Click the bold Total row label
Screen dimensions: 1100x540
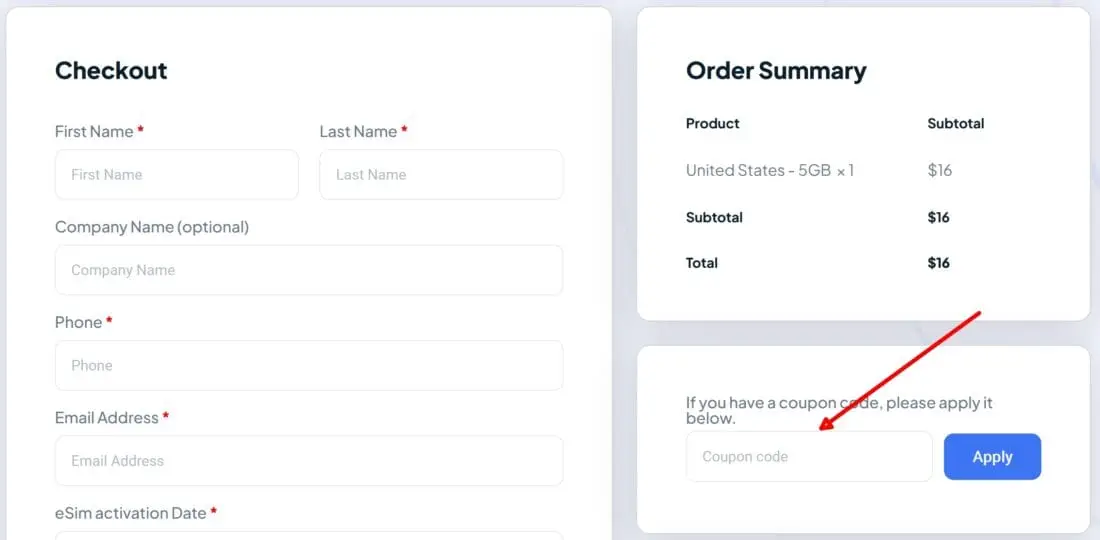pyautogui.click(x=702, y=263)
